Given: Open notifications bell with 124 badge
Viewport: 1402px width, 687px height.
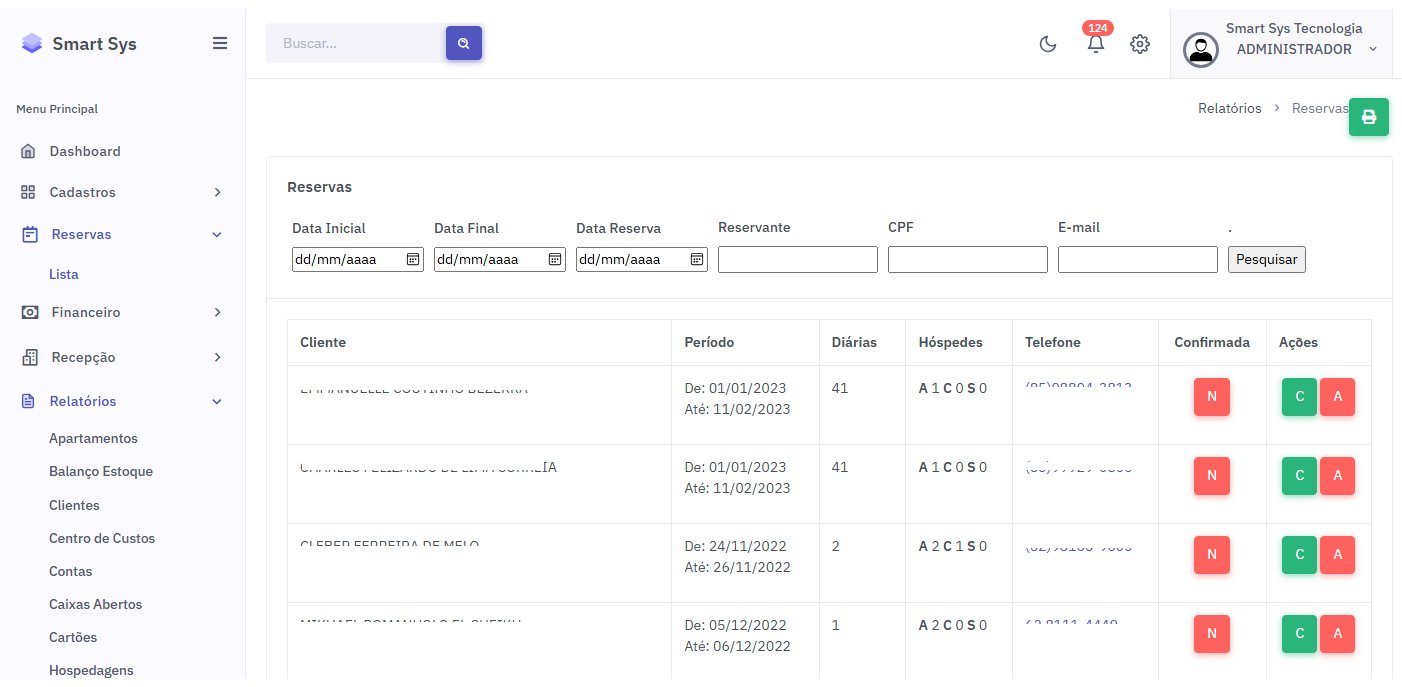Looking at the screenshot, I should click(x=1096, y=44).
